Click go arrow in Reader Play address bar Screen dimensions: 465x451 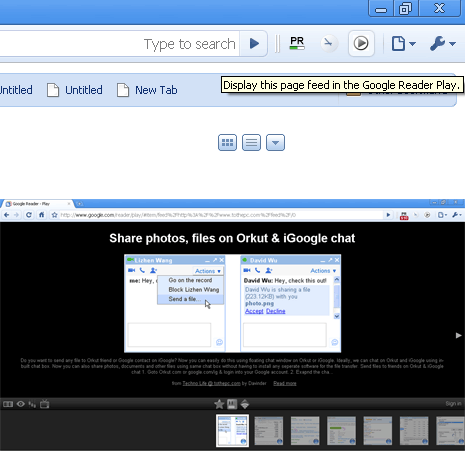388,215
